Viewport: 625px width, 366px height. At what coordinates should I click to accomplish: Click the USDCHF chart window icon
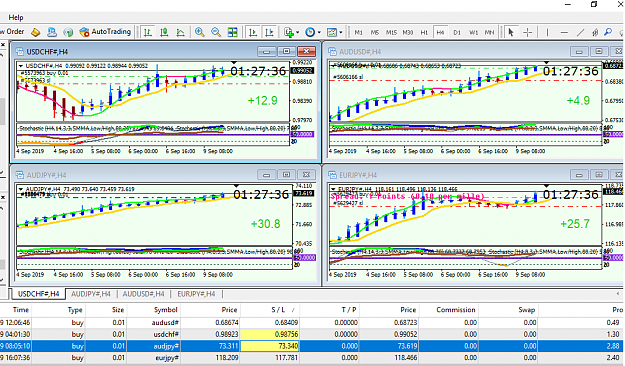click(20, 51)
